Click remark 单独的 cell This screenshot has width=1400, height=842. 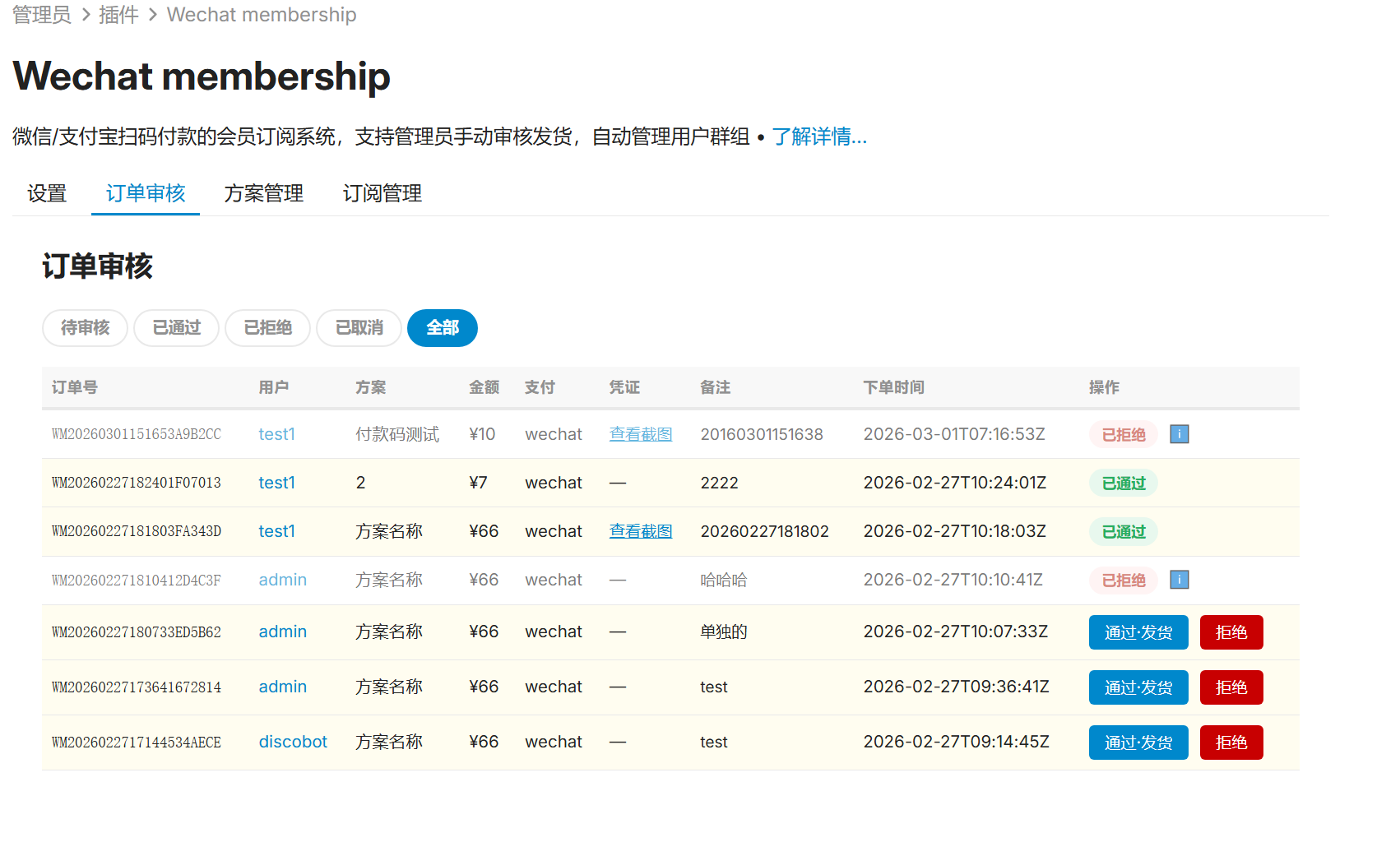click(x=724, y=631)
